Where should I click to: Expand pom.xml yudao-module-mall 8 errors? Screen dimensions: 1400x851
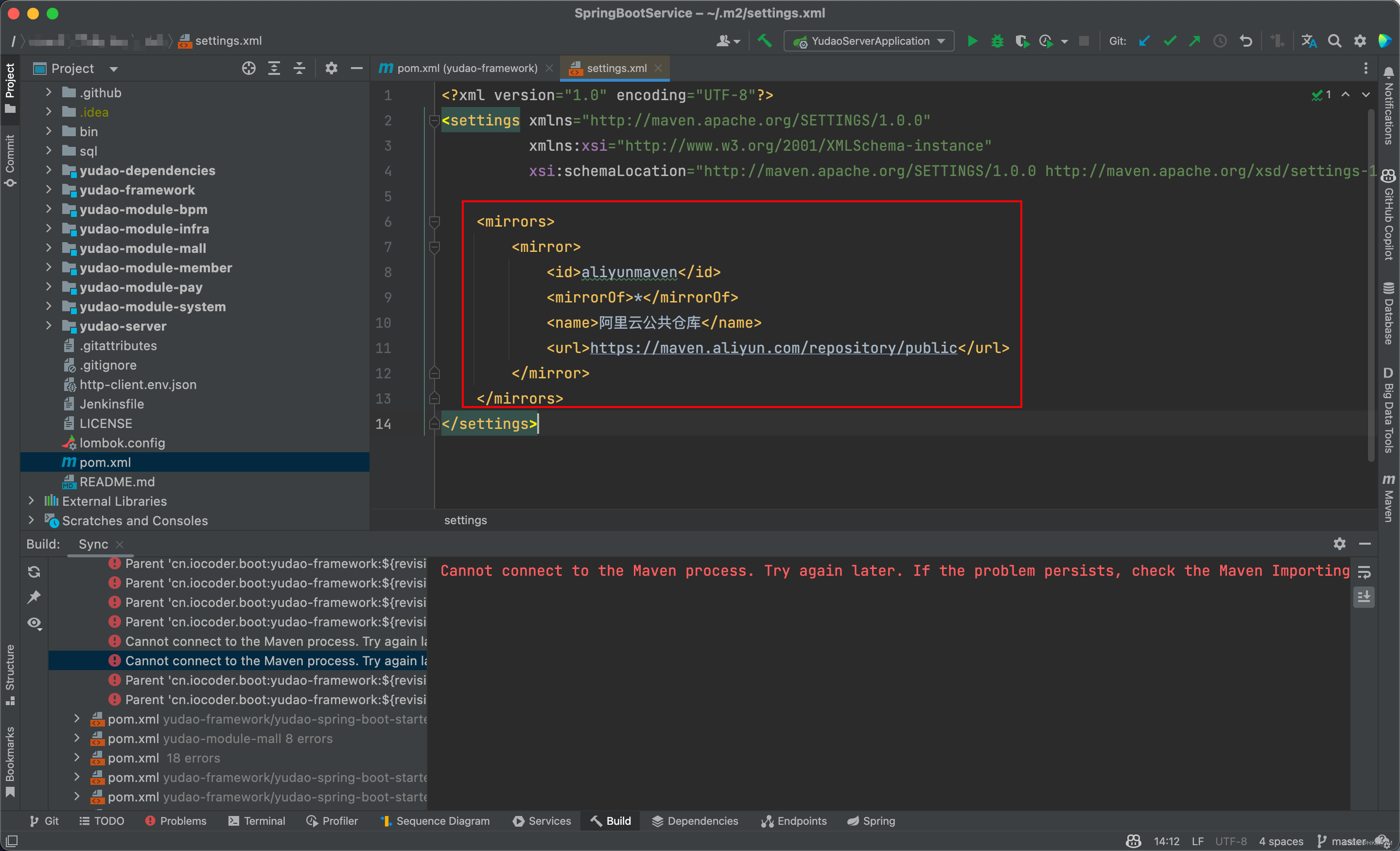[77, 738]
